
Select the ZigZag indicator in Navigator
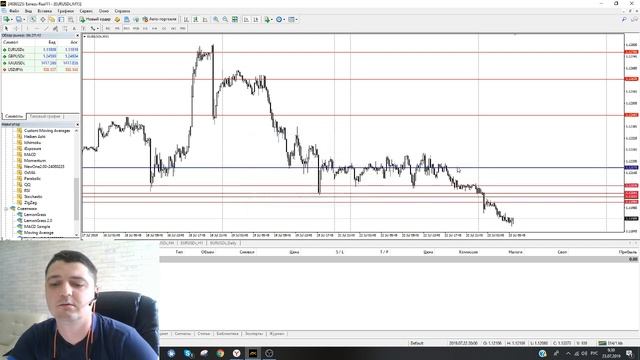[31, 202]
